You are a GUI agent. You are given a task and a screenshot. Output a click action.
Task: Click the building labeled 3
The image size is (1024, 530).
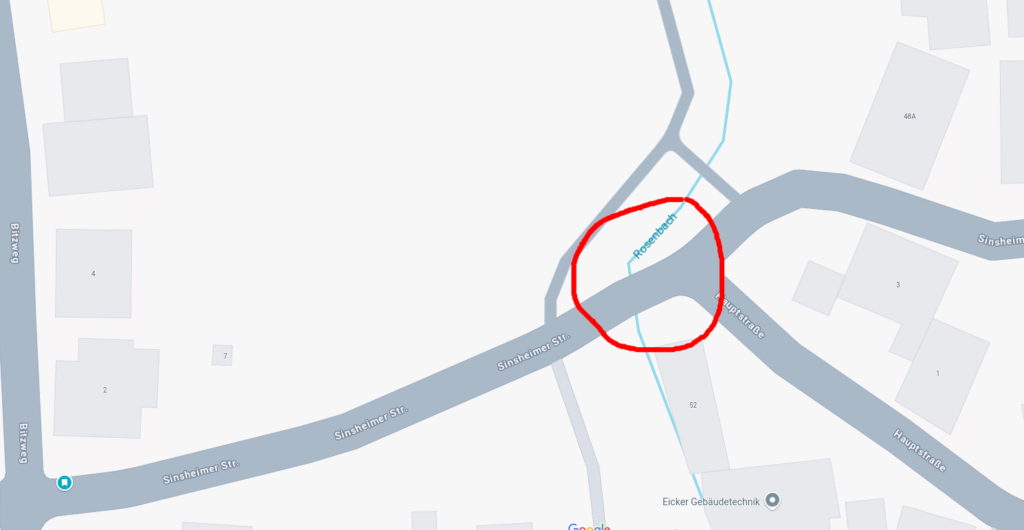898,285
